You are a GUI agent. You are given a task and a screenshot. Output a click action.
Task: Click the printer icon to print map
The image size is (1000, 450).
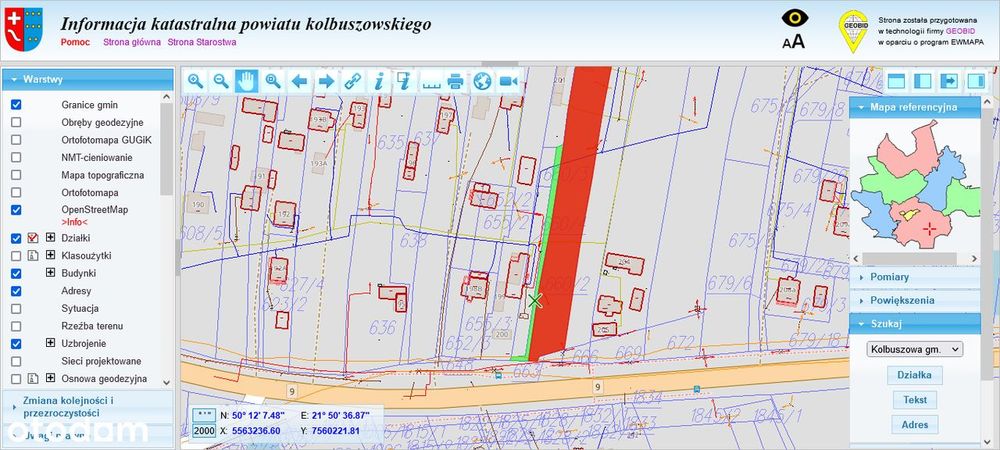tap(455, 81)
